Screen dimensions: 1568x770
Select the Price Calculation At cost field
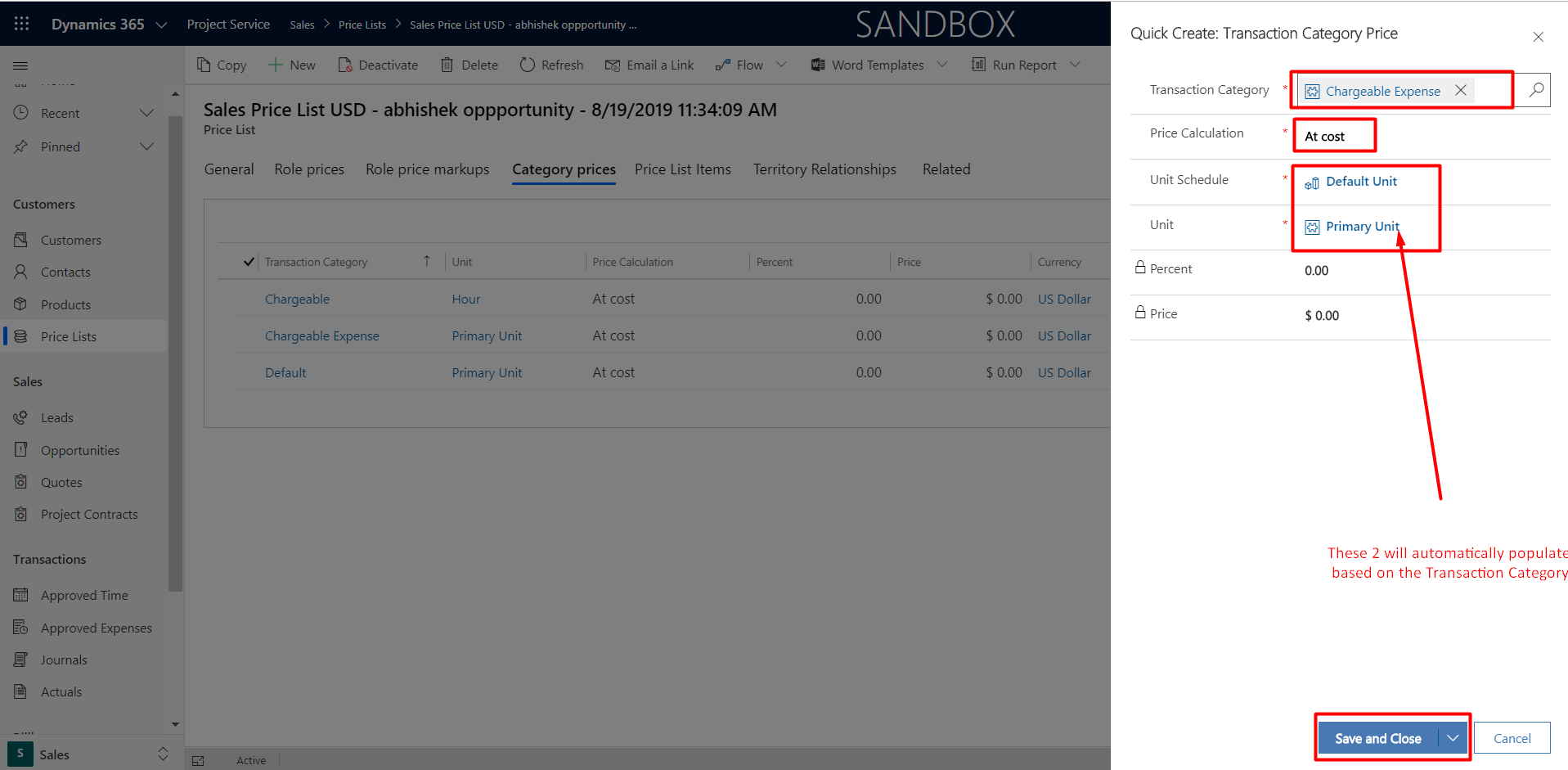[1334, 136]
